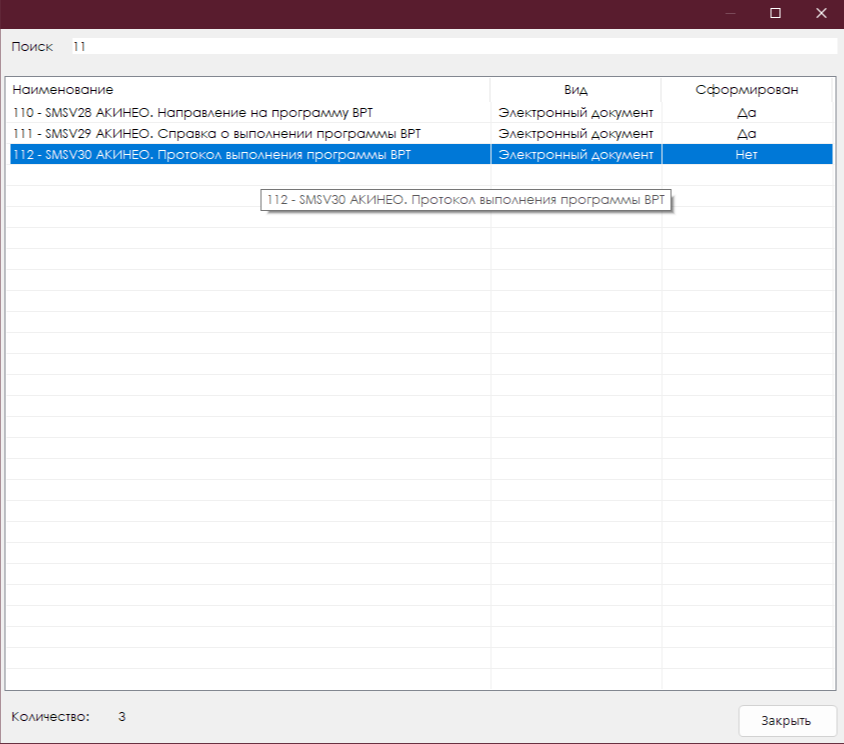
Task: Sort by the Вид column header
Action: point(575,90)
